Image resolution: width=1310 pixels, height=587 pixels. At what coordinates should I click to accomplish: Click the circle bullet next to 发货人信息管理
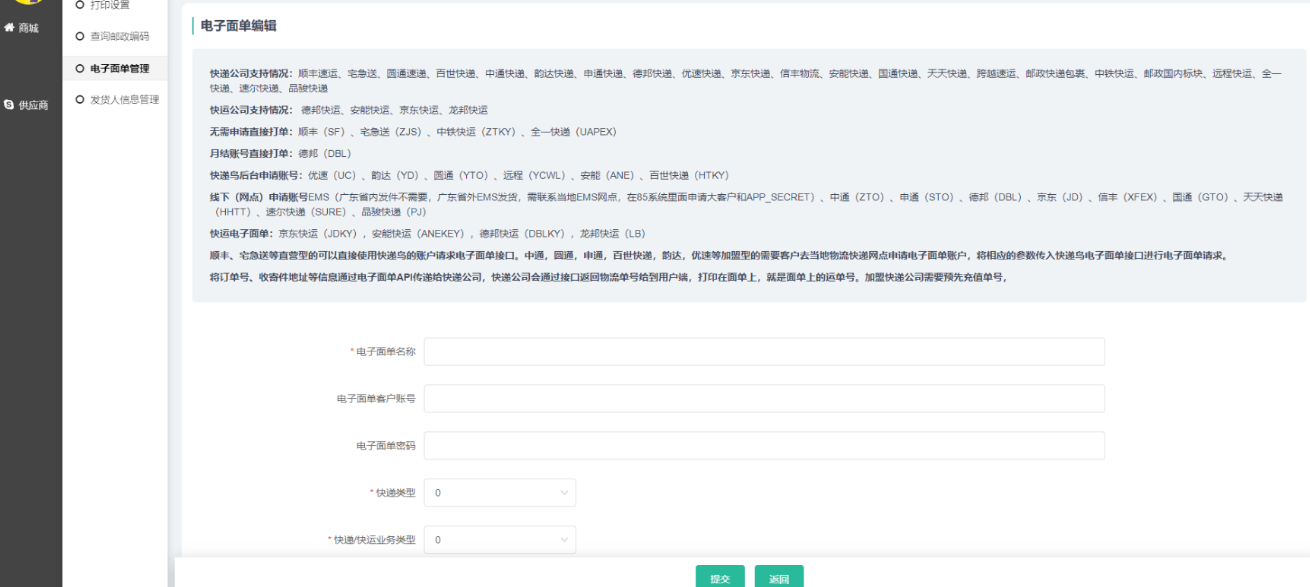pos(79,100)
